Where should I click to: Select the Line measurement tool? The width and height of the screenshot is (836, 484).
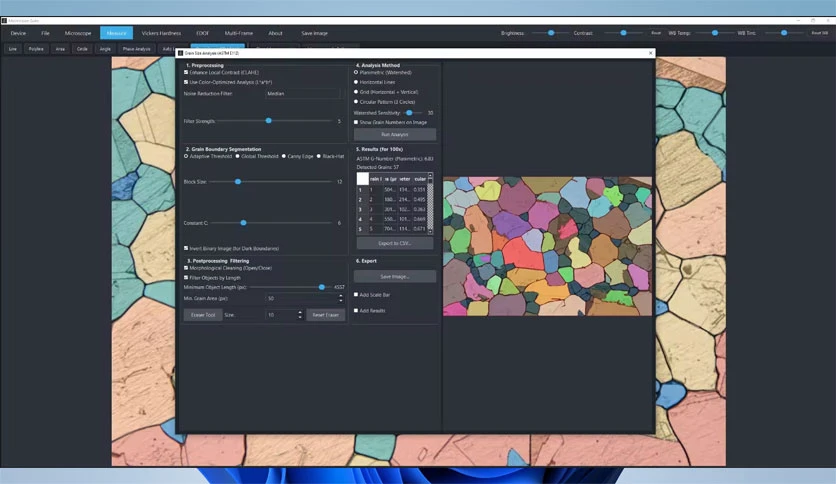(x=13, y=49)
